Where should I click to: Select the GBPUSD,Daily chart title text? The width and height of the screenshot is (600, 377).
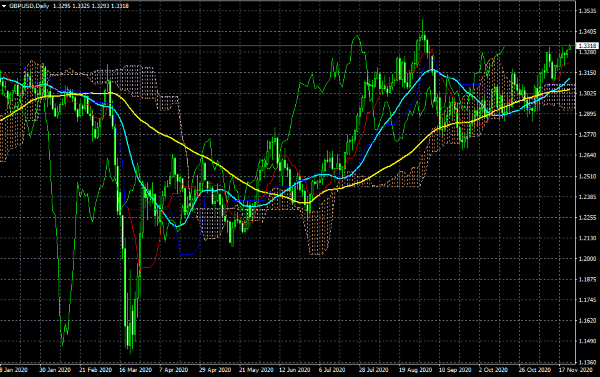coord(29,6)
